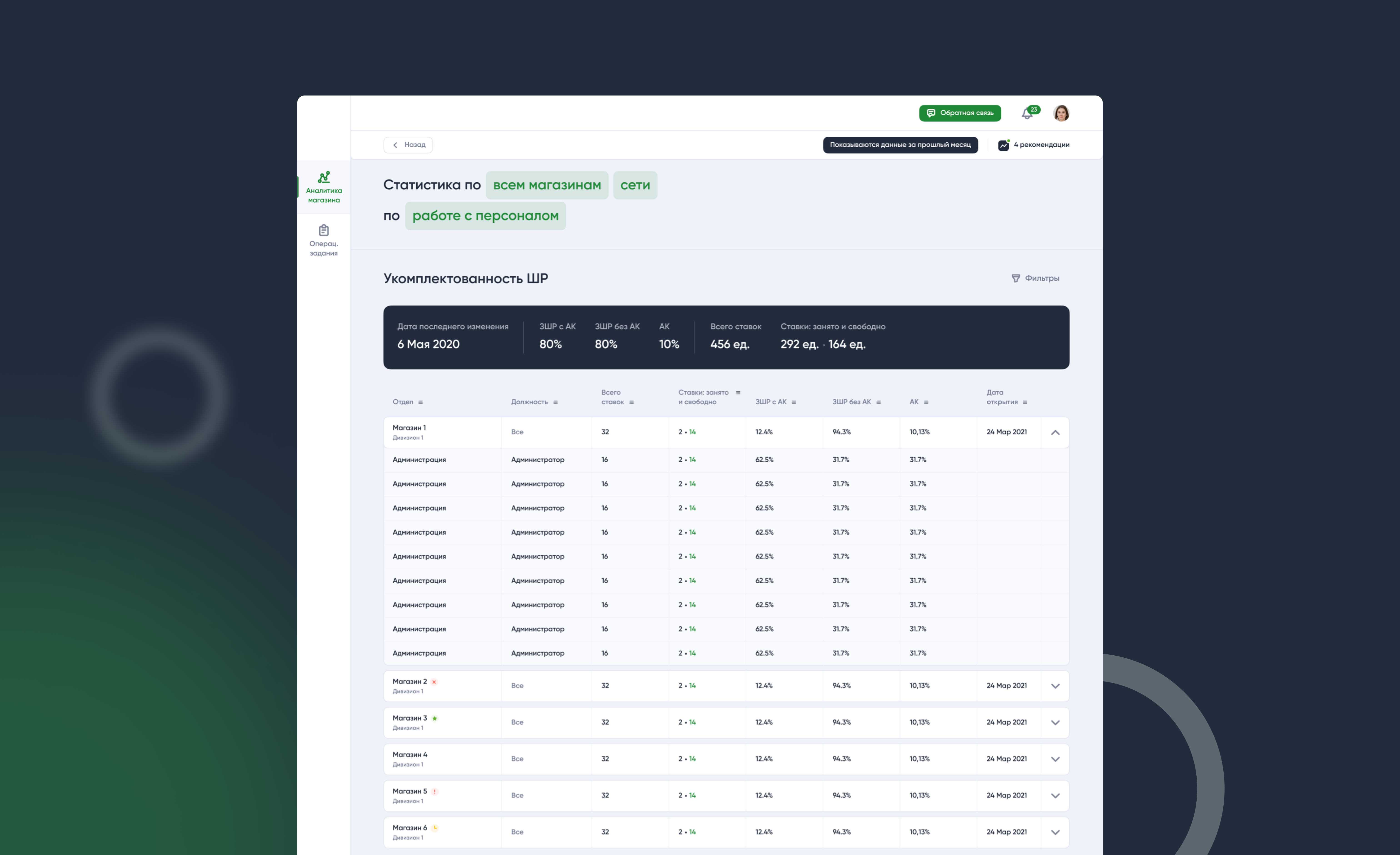Image resolution: width=1400 pixels, height=855 pixels.
Task: Collapse the Магазин 1 row
Action: coord(1055,433)
